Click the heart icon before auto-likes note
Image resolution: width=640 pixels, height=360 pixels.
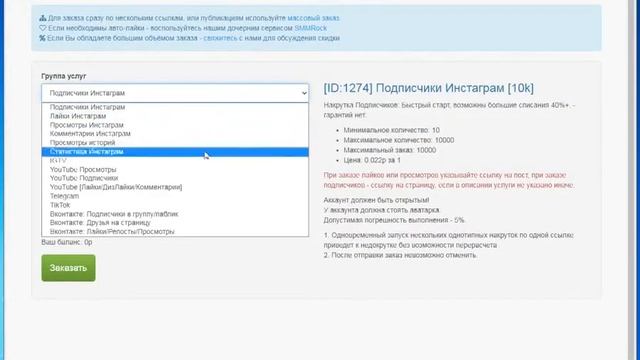point(43,28)
